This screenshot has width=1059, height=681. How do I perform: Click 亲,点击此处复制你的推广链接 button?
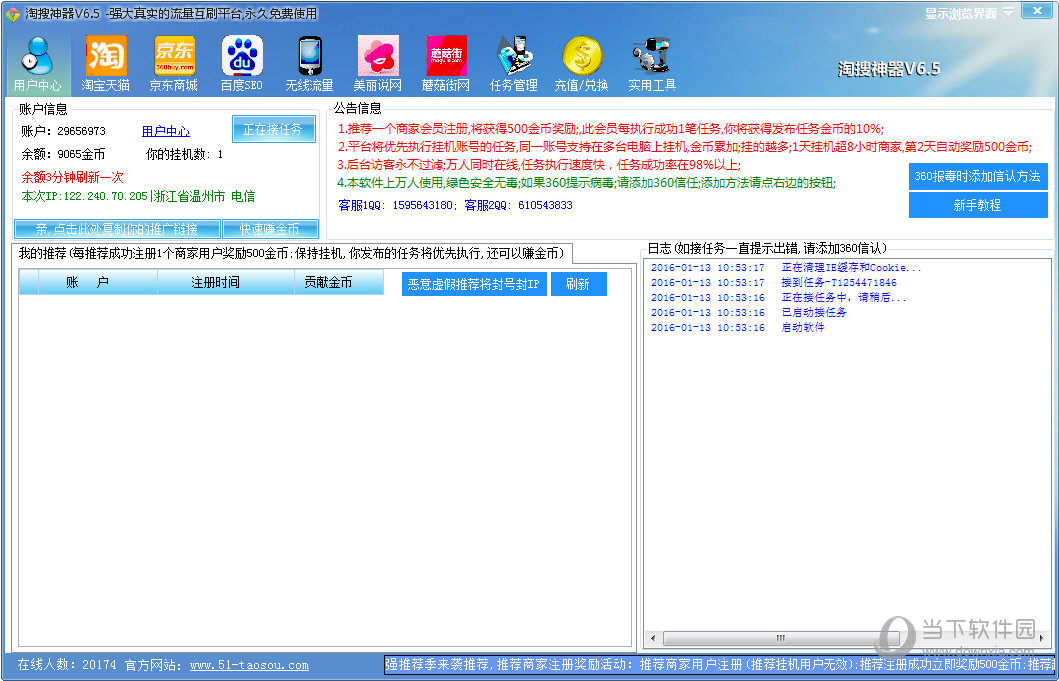(x=118, y=228)
